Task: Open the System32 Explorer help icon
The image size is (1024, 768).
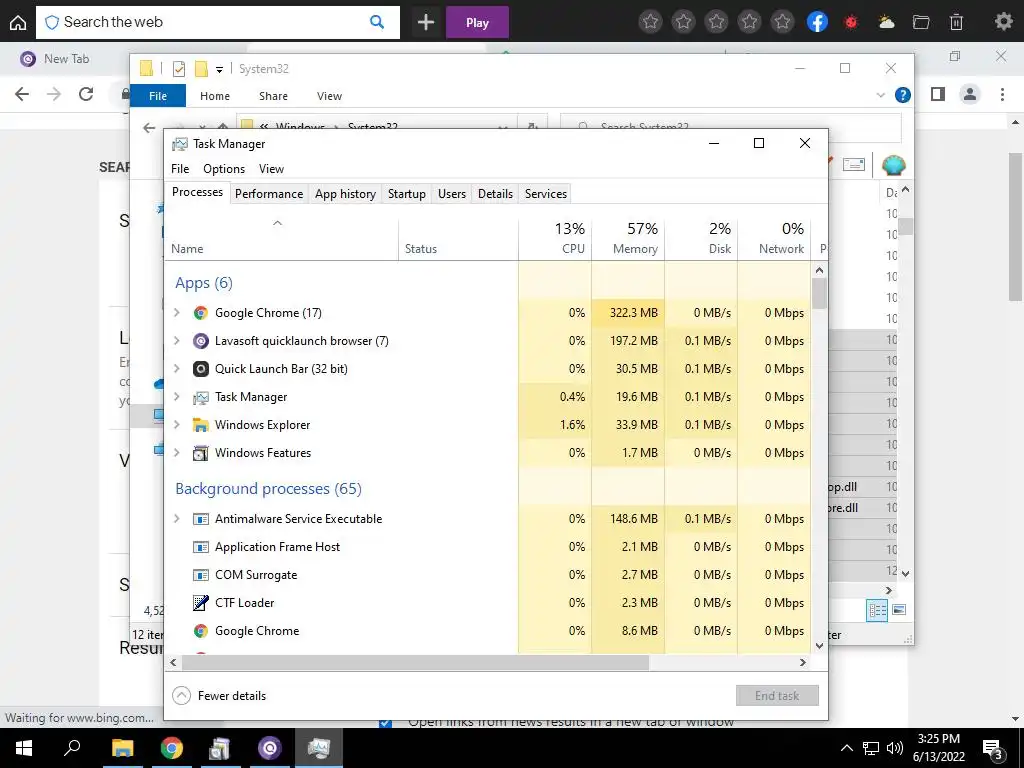Action: point(903,95)
